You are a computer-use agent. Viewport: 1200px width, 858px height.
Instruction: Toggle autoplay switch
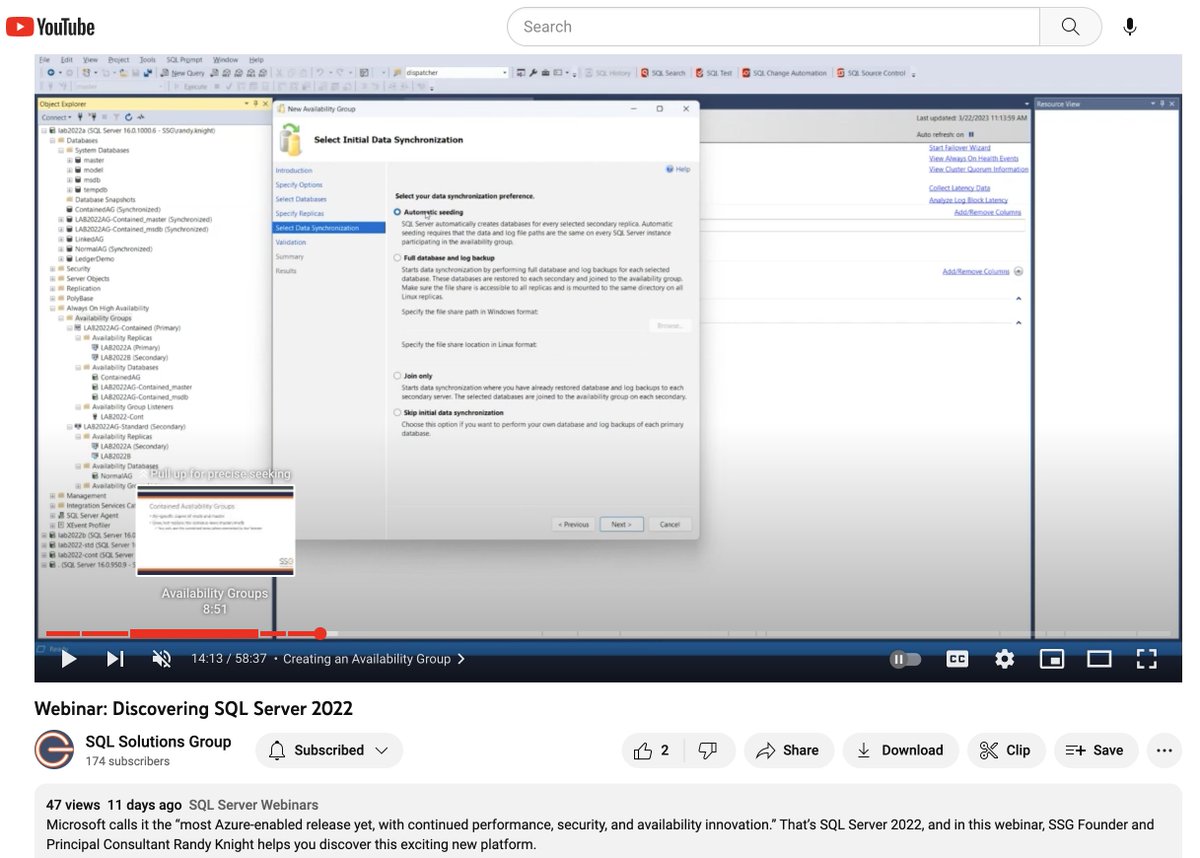[905, 659]
